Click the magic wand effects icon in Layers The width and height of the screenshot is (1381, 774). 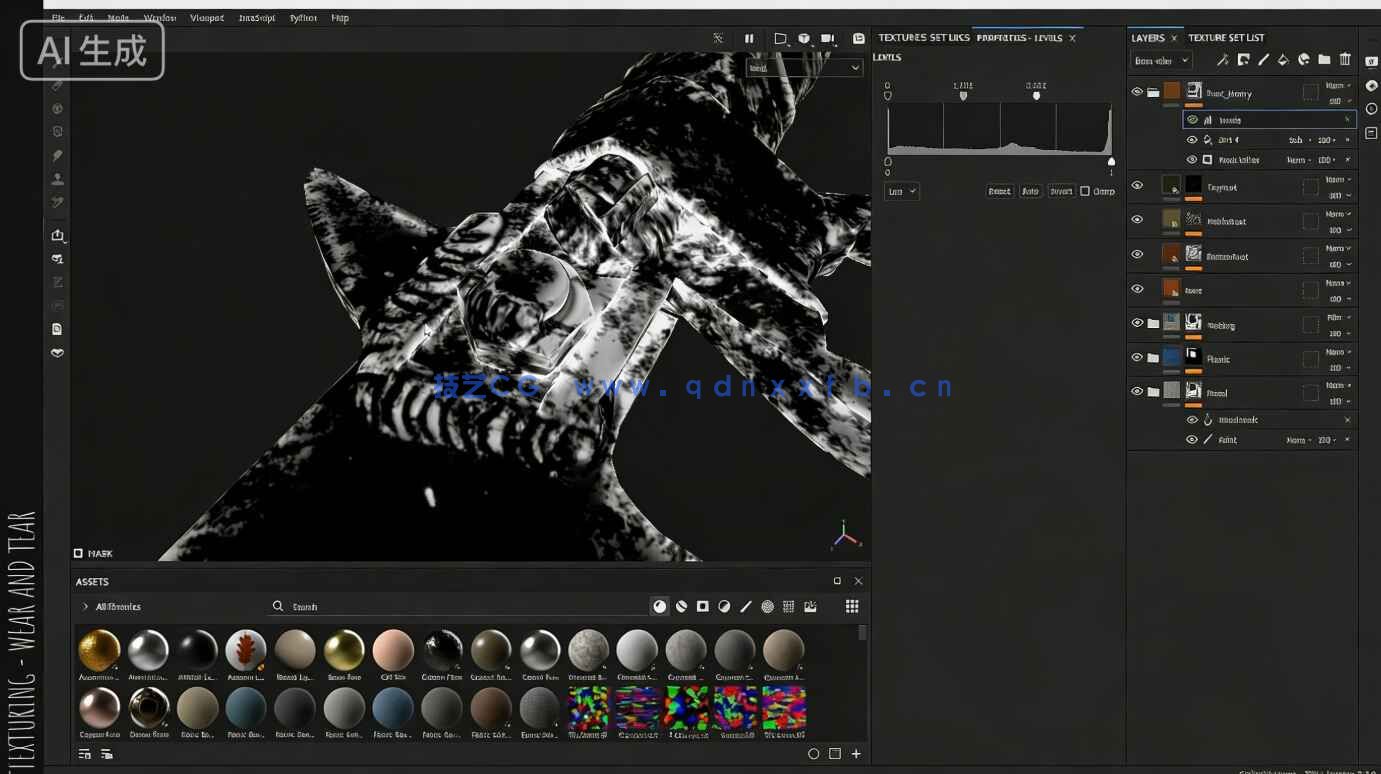pos(1222,60)
